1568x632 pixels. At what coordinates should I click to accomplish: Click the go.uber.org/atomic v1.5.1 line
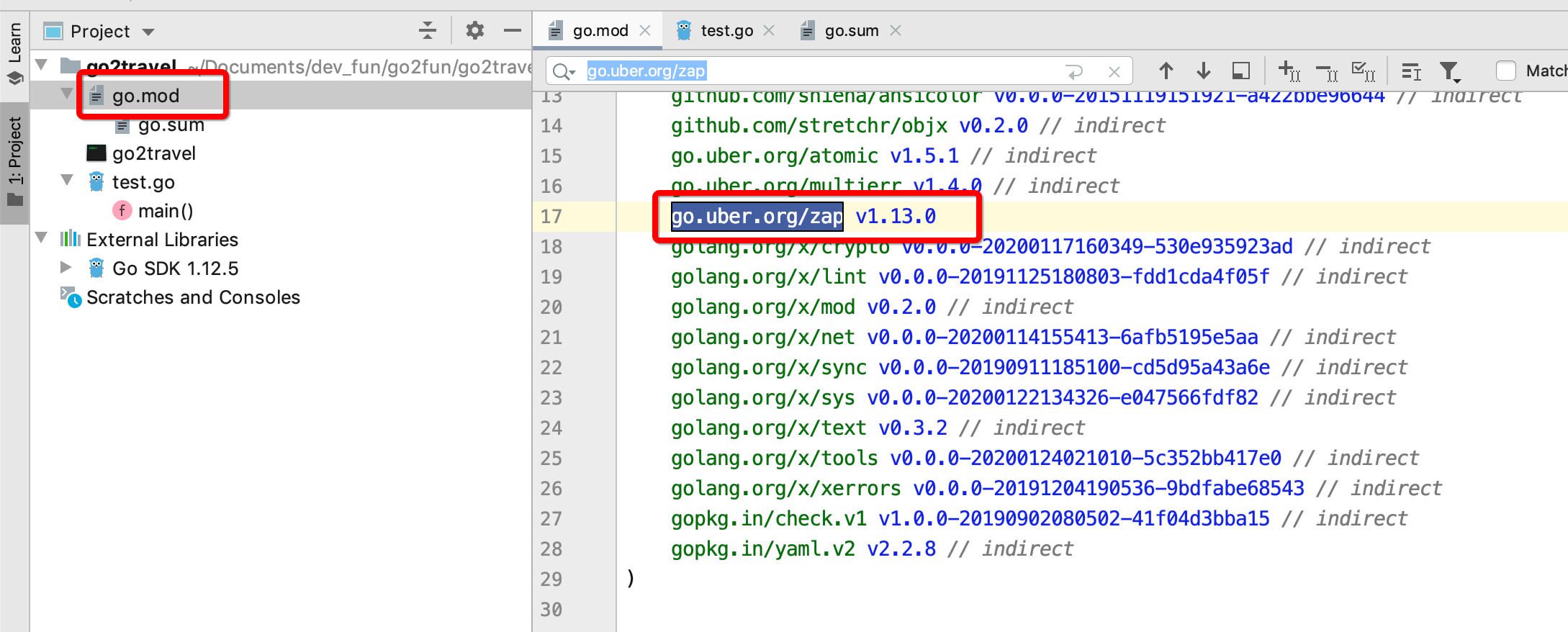pyautogui.click(x=883, y=155)
